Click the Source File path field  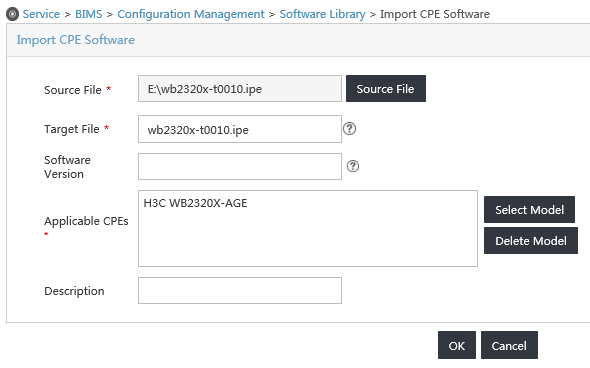pos(240,89)
